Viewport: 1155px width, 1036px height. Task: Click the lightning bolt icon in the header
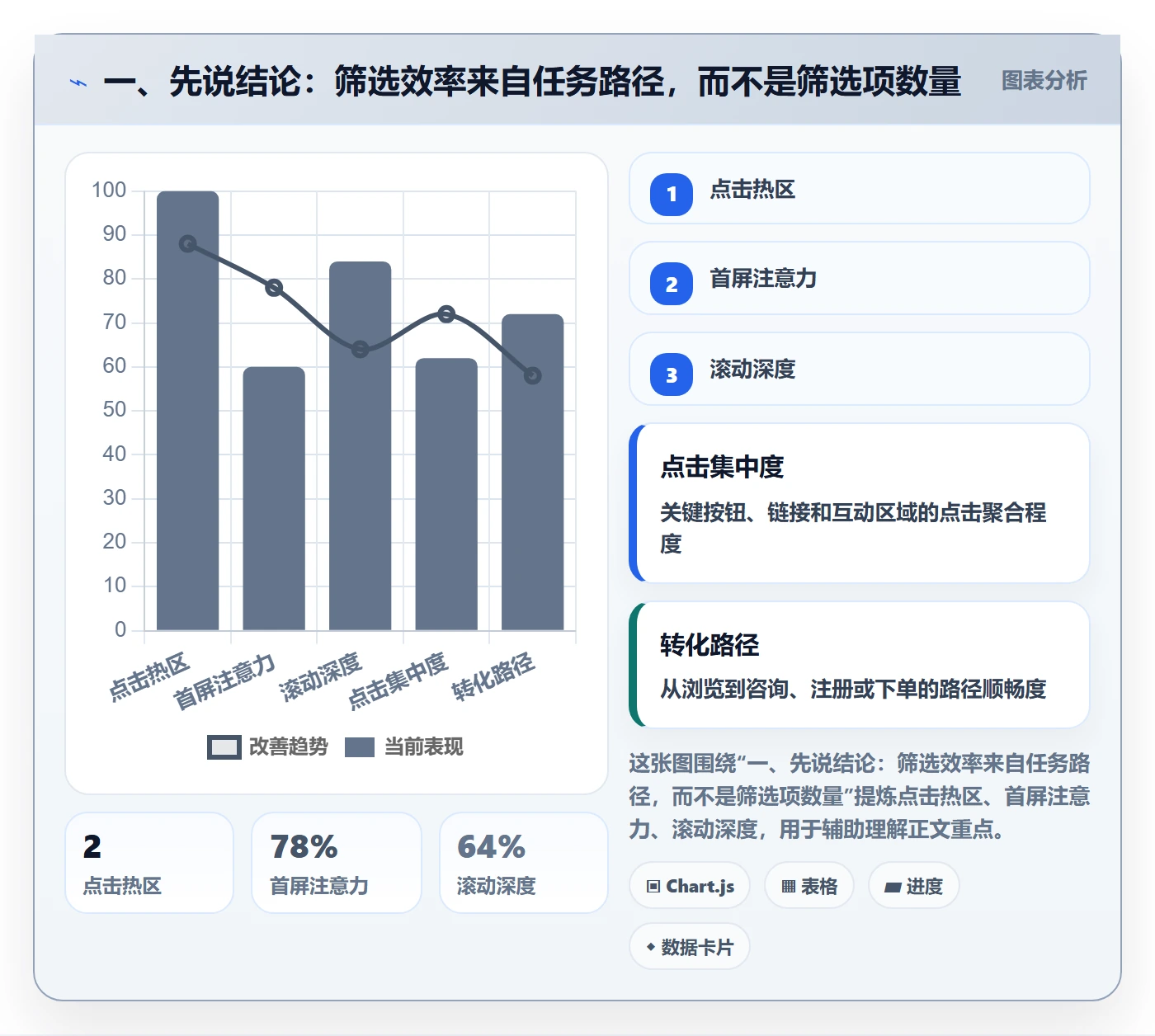click(x=78, y=82)
